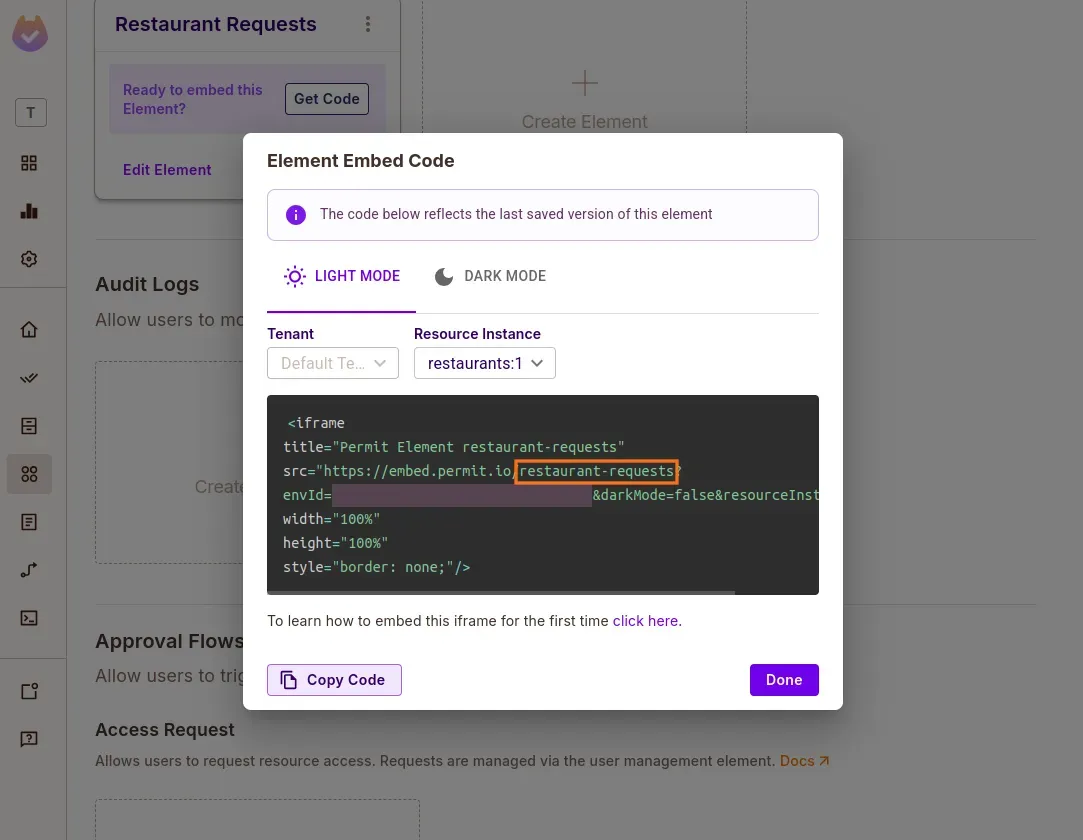The height and width of the screenshot is (840, 1083).
Task: Switch to the Light Mode tab
Action: pos(342,277)
